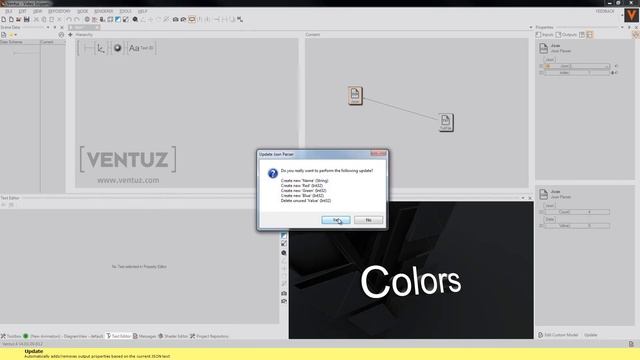The height and width of the screenshot is (360, 640).
Task: Click the Ventuz logo at top right
Action: point(631,16)
